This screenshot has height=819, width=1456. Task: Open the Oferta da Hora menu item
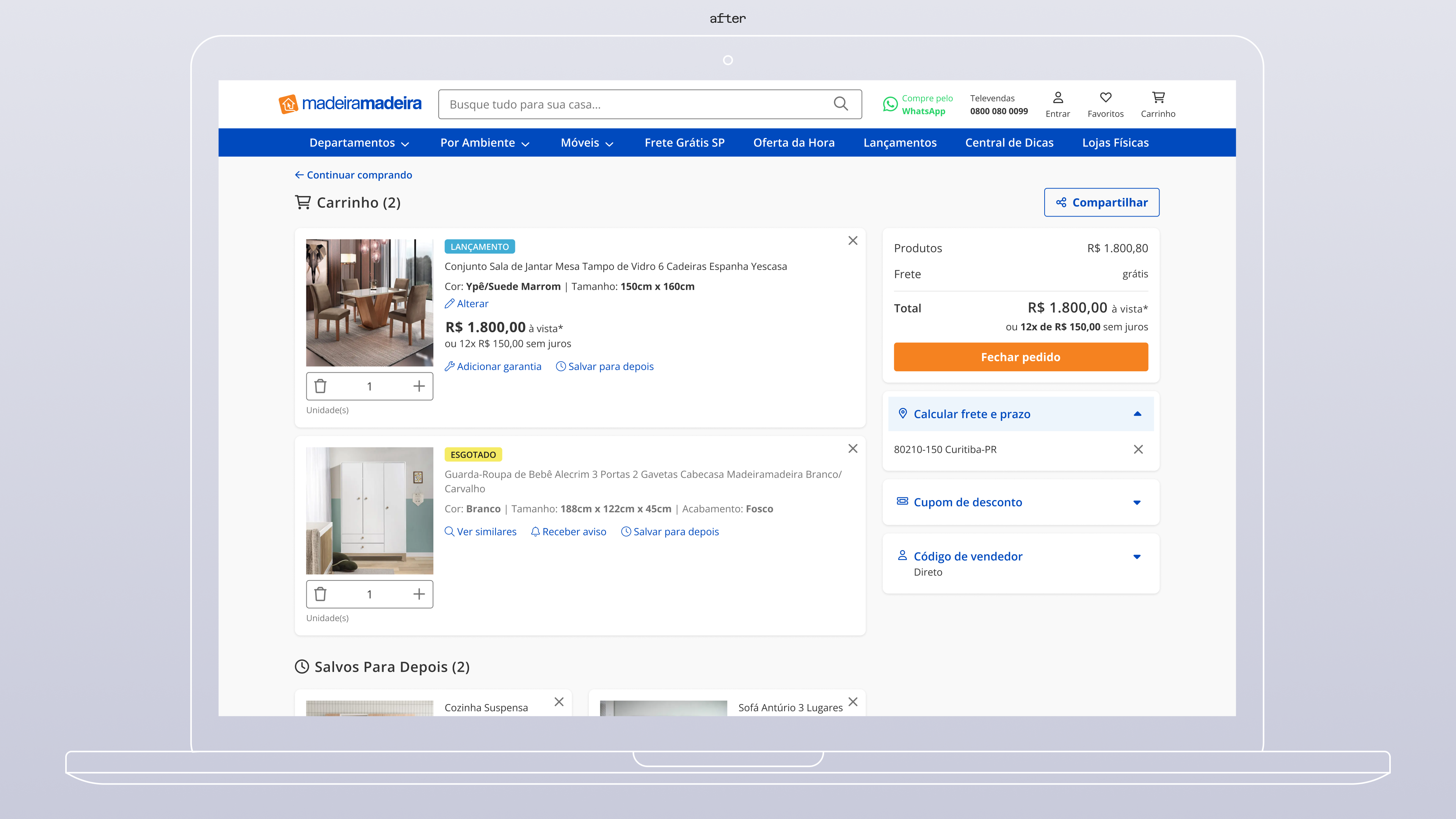tap(794, 143)
